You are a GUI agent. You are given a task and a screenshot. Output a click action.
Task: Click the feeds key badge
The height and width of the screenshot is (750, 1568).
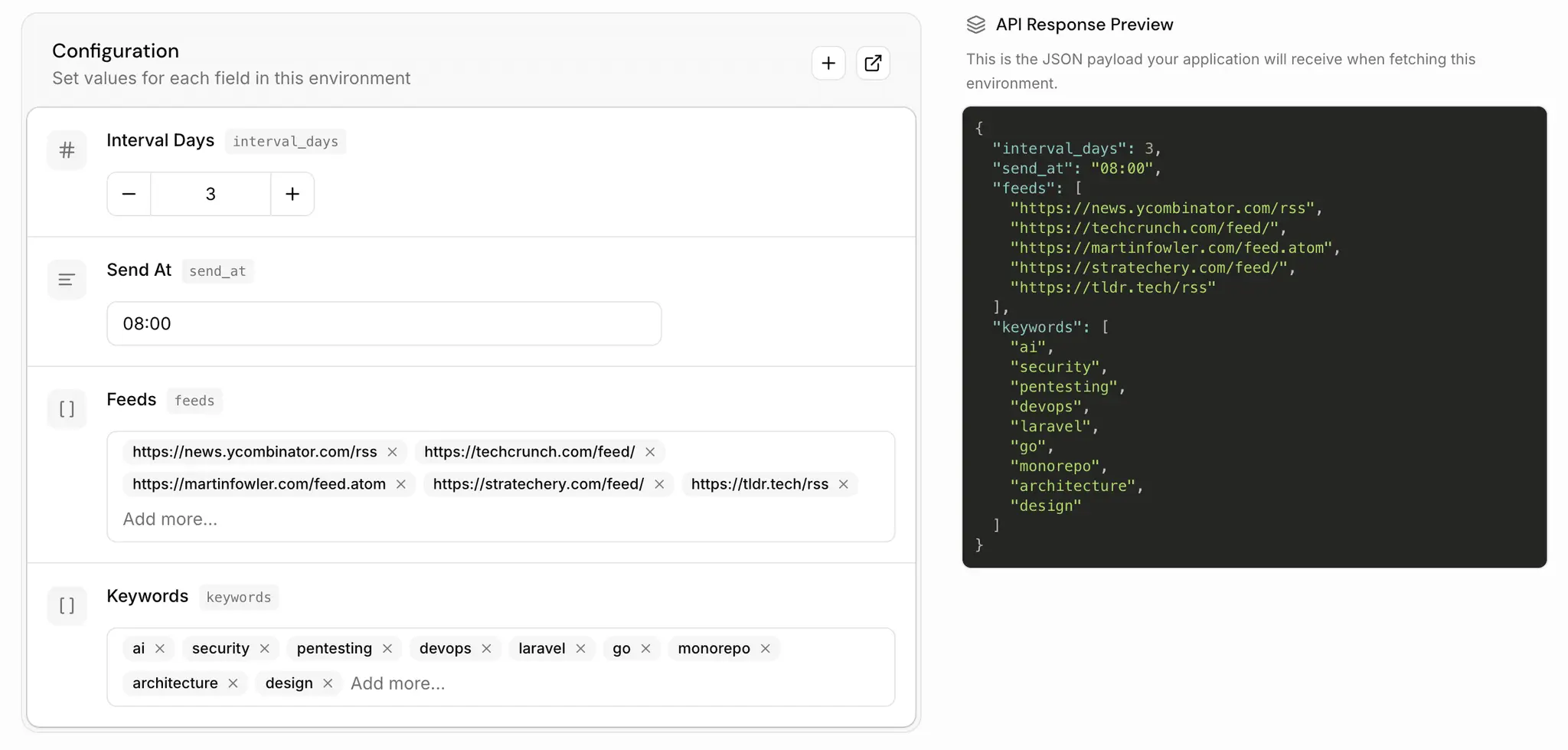click(194, 400)
